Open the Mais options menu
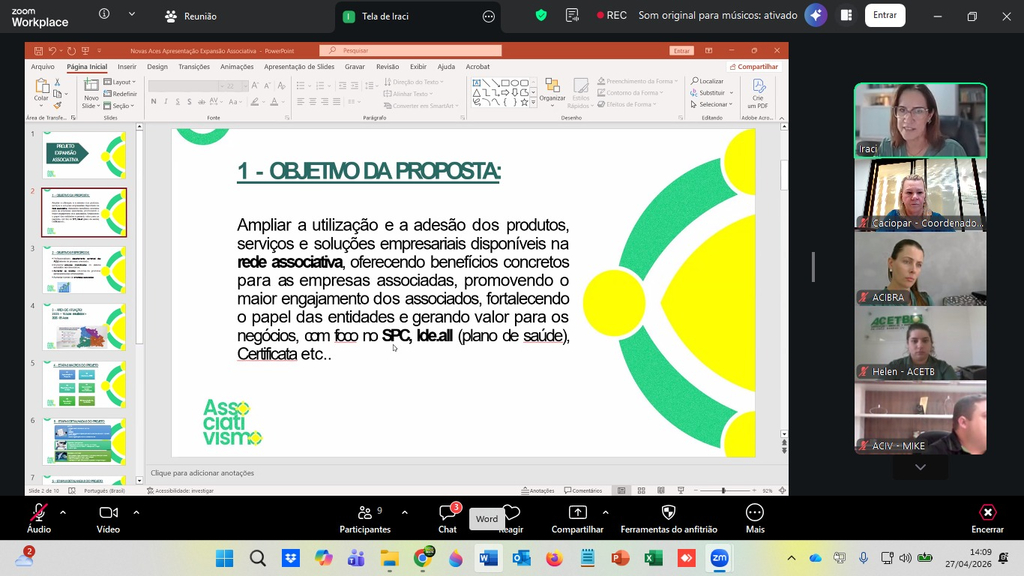The width and height of the screenshot is (1024, 576). point(755,513)
